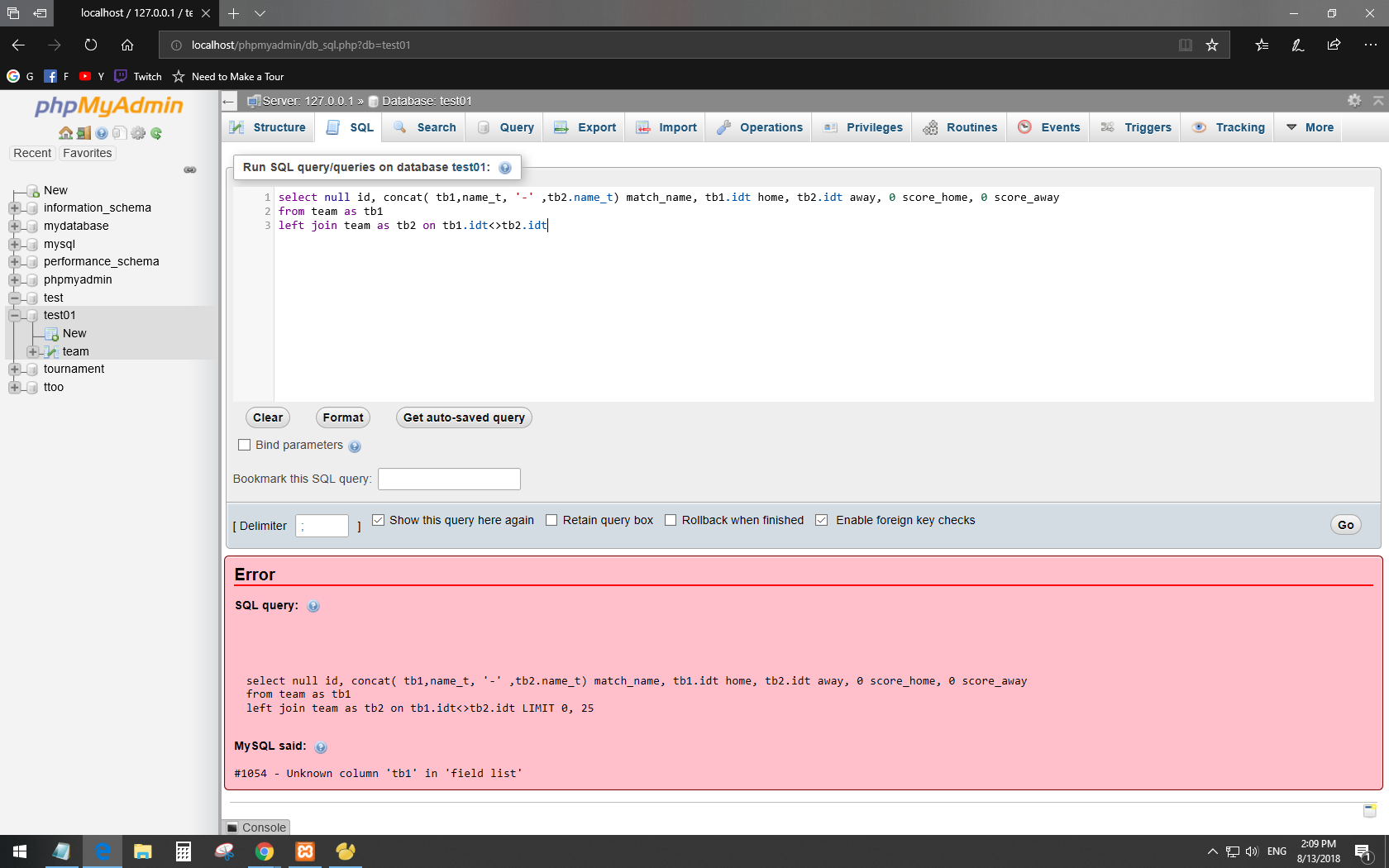Image resolution: width=1389 pixels, height=868 pixels.
Task: Expand the tournament database tree node
Action: [x=14, y=369]
